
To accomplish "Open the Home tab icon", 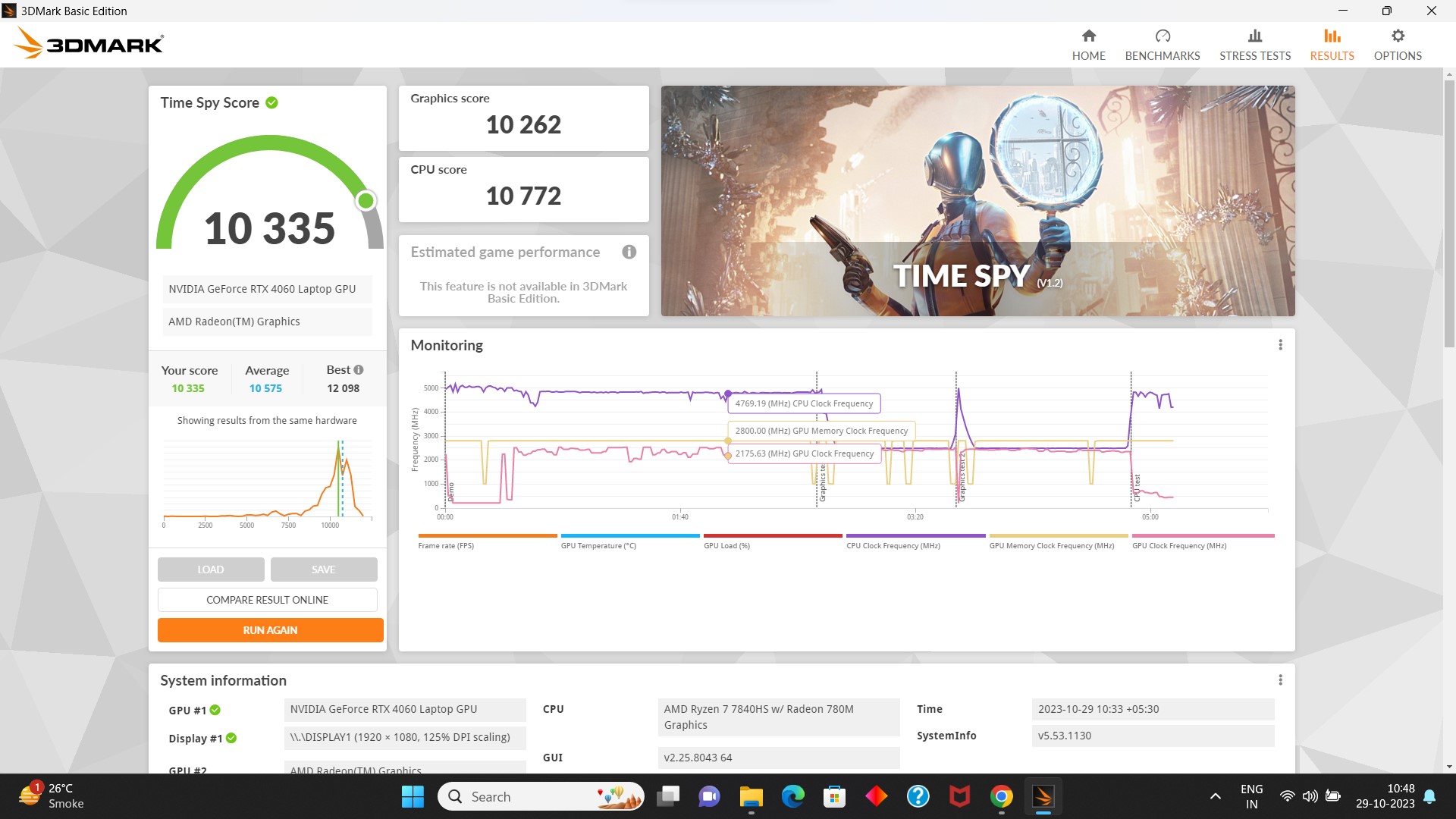I will (1088, 36).
